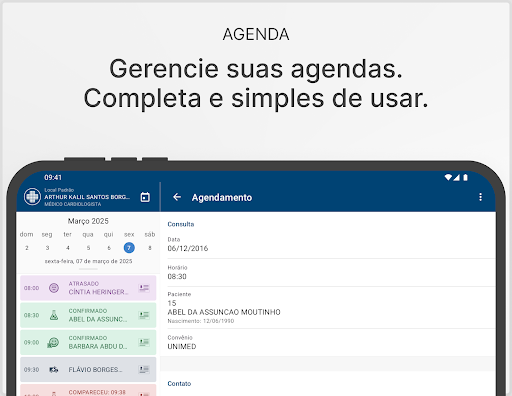Tap the WhatsApp icon on the 09:00 appointment

pyautogui.click(x=53, y=342)
